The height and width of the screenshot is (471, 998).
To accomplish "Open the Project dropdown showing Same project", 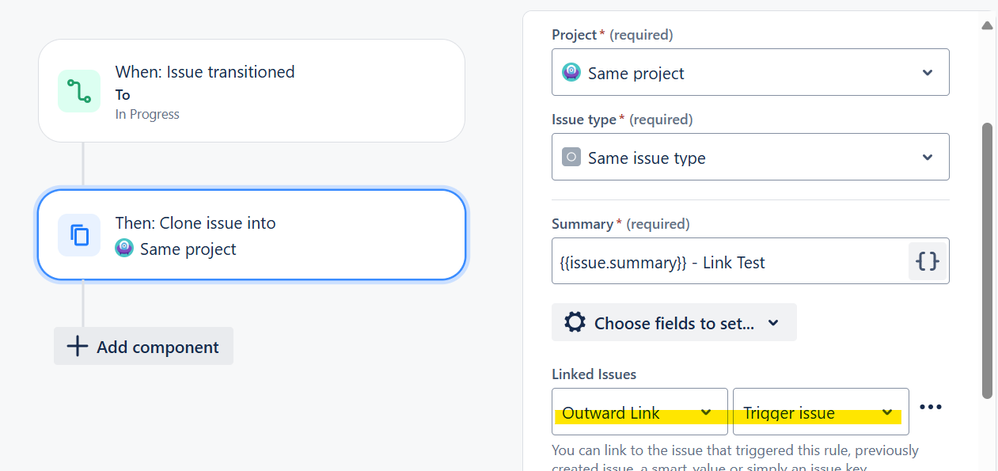I will tap(750, 73).
